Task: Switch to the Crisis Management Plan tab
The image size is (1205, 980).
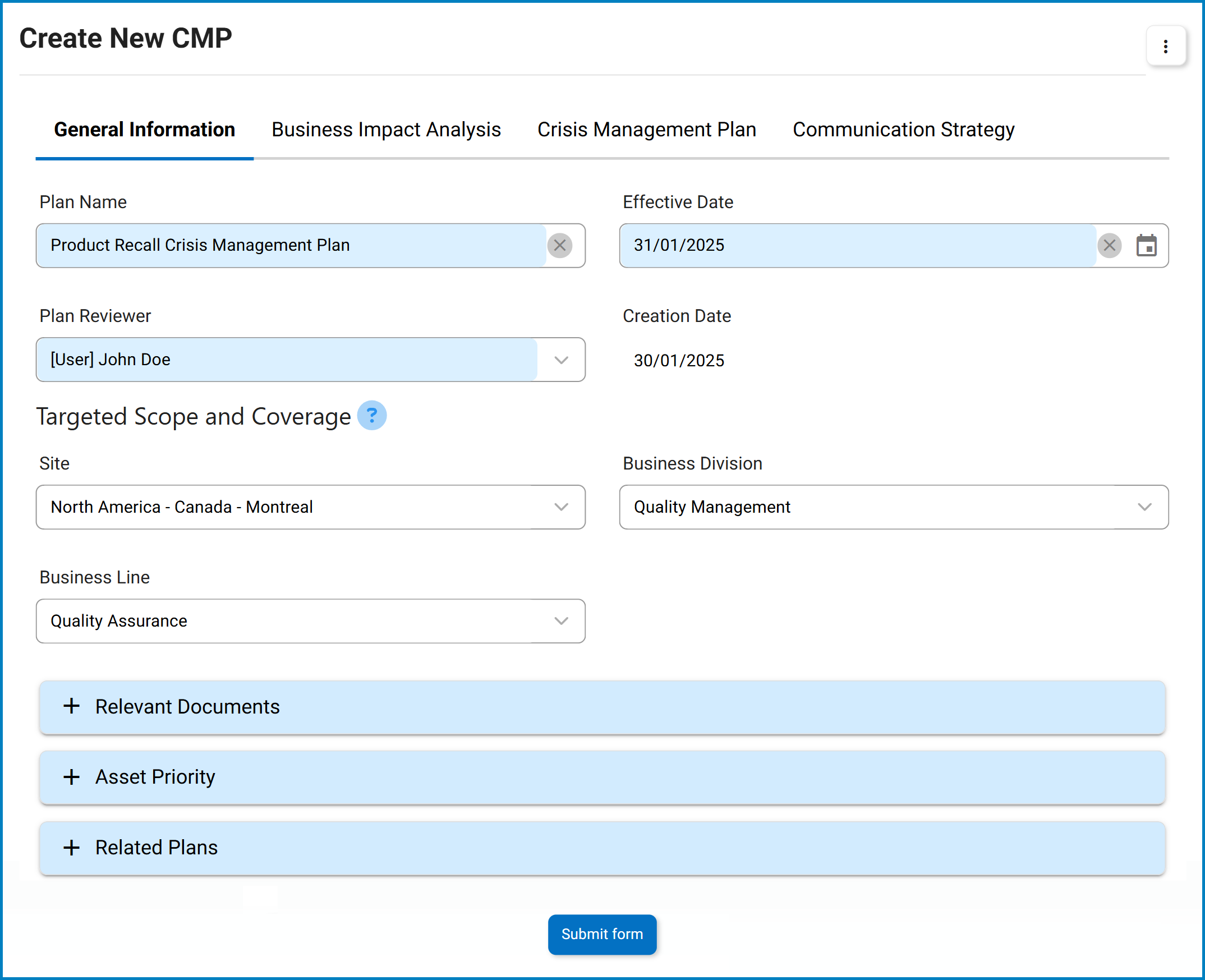Action: [647, 130]
